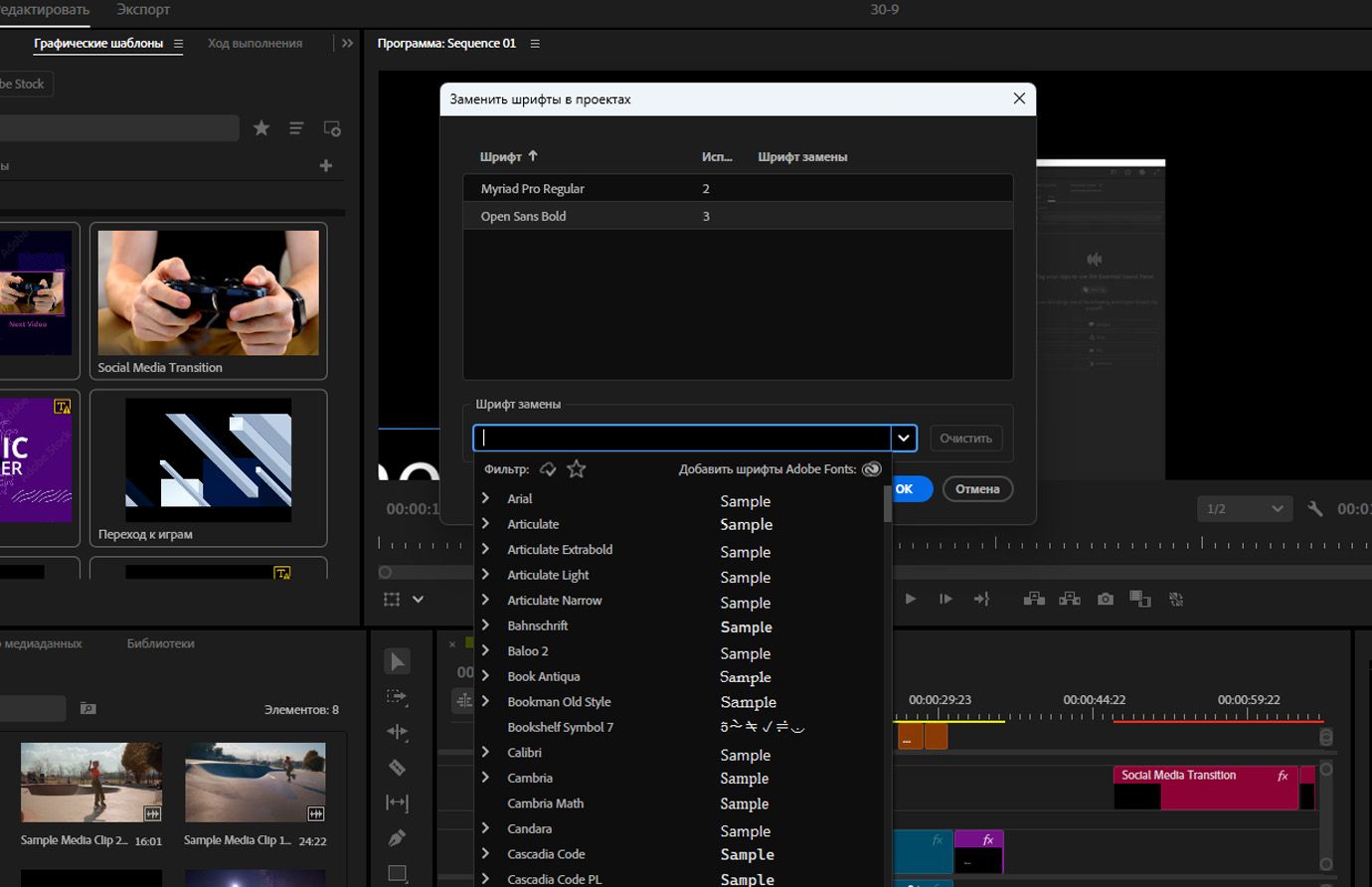Select the Razor tool in the toolbar
The image size is (1372, 887).
pyautogui.click(x=397, y=768)
